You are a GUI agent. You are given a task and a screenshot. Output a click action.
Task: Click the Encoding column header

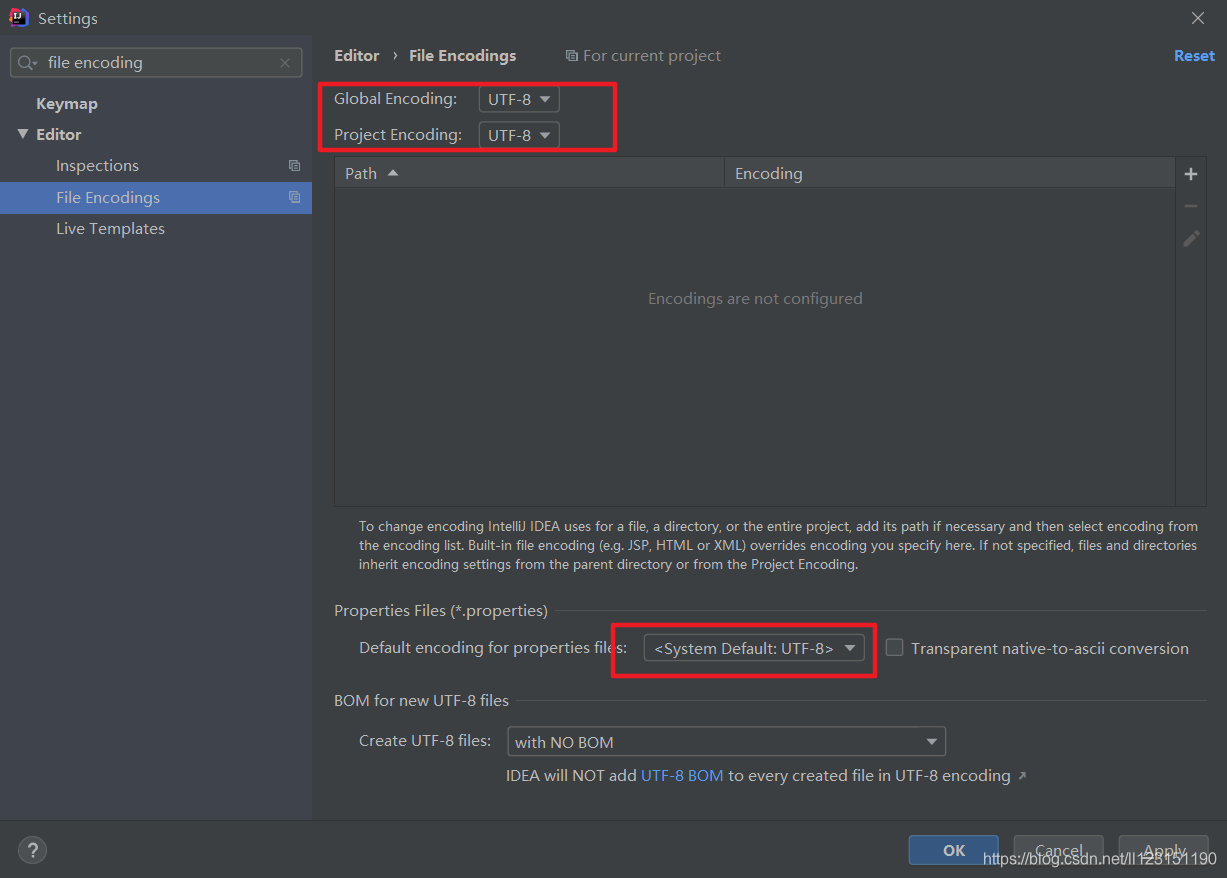pos(950,173)
